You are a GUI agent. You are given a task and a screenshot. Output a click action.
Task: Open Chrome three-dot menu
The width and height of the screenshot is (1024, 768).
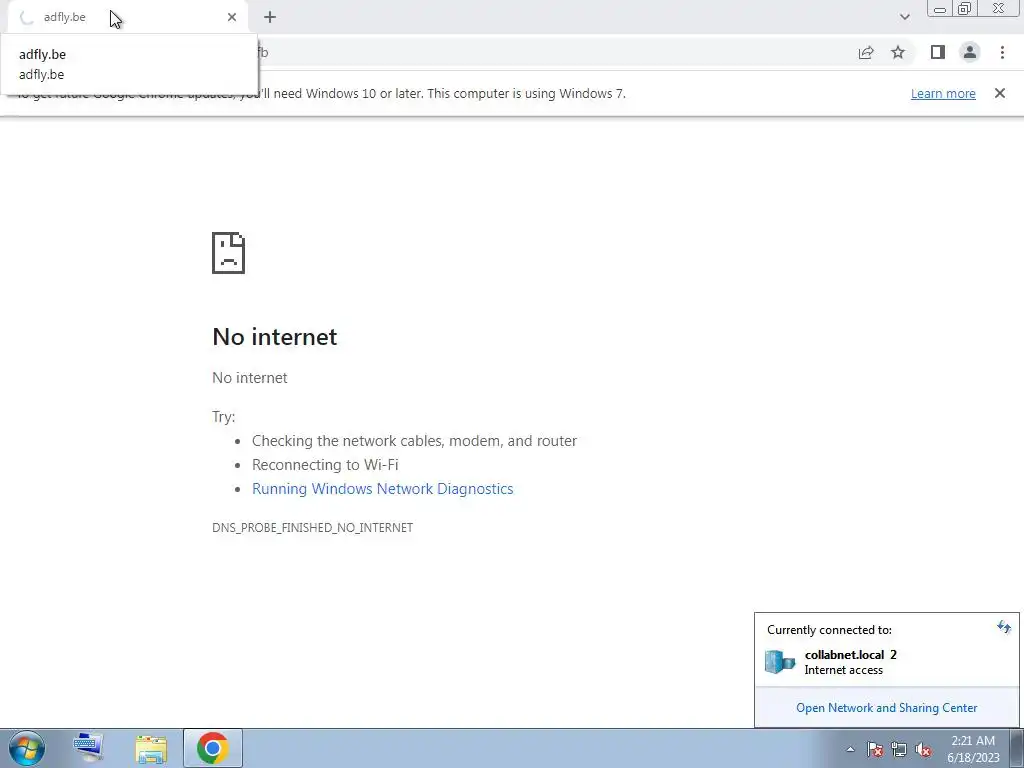[x=1002, y=53]
